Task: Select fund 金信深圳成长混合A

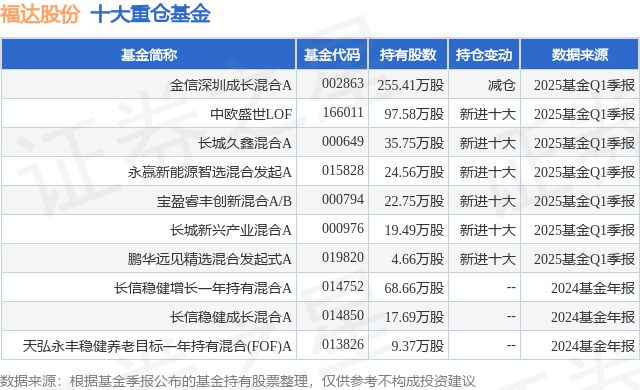Action: click(x=231, y=85)
